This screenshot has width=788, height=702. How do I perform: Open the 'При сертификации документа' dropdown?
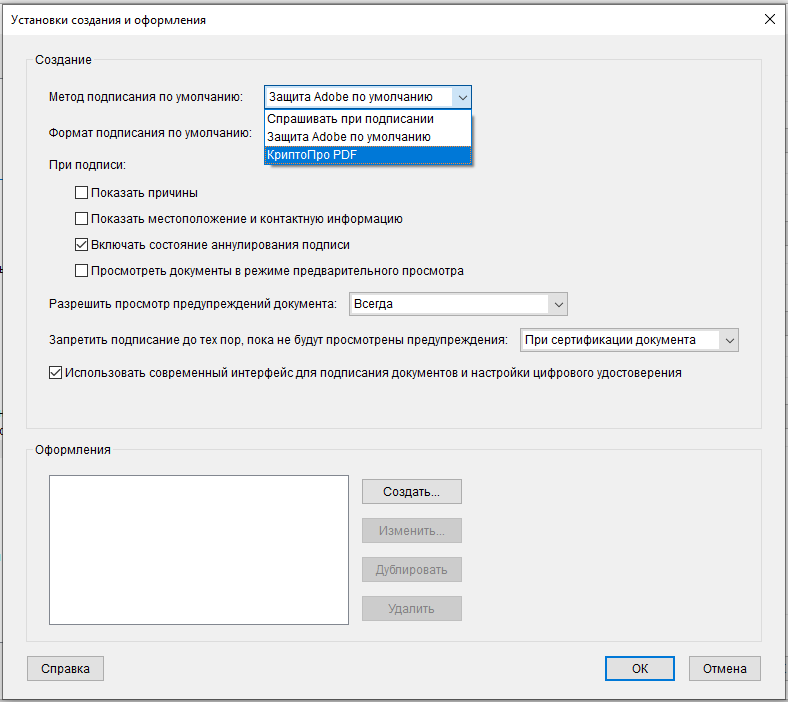(629, 340)
